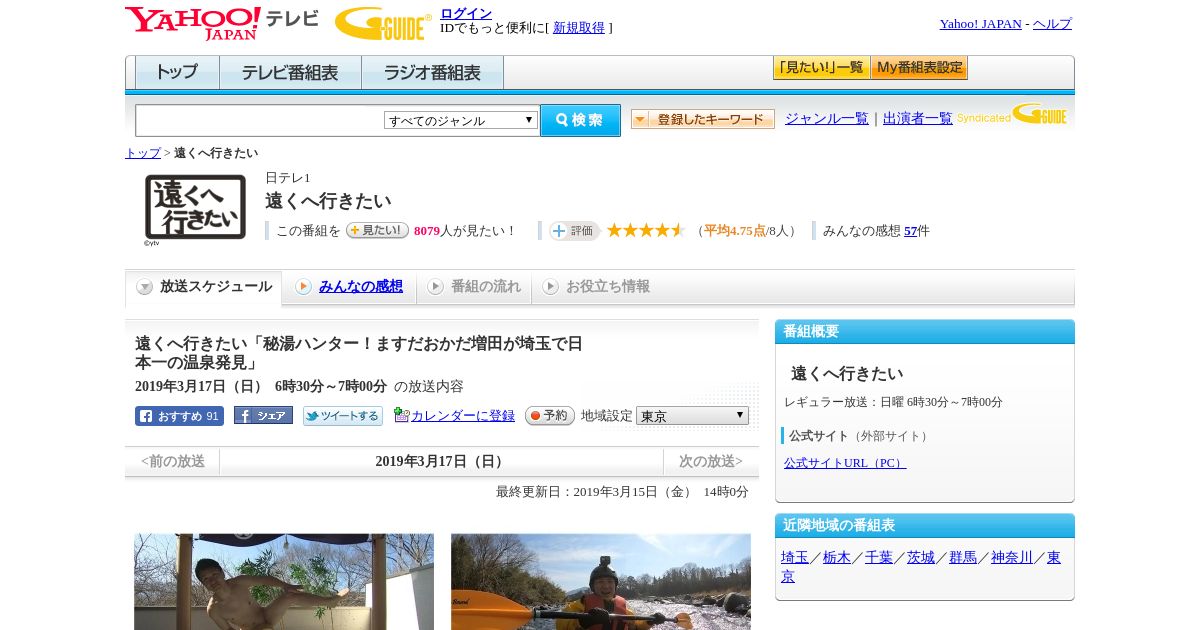1200x630 pixels.
Task: Click the 8079 viewers count text
Action: click(427, 231)
